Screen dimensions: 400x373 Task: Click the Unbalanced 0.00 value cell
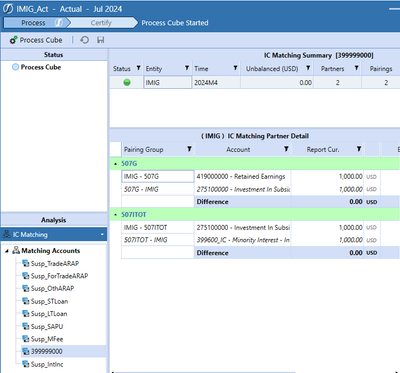click(x=276, y=82)
